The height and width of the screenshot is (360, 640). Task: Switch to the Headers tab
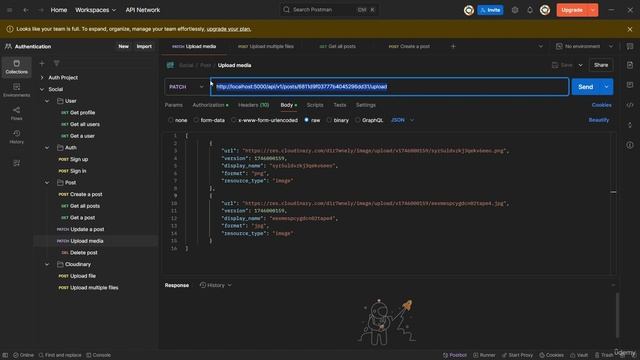point(253,105)
